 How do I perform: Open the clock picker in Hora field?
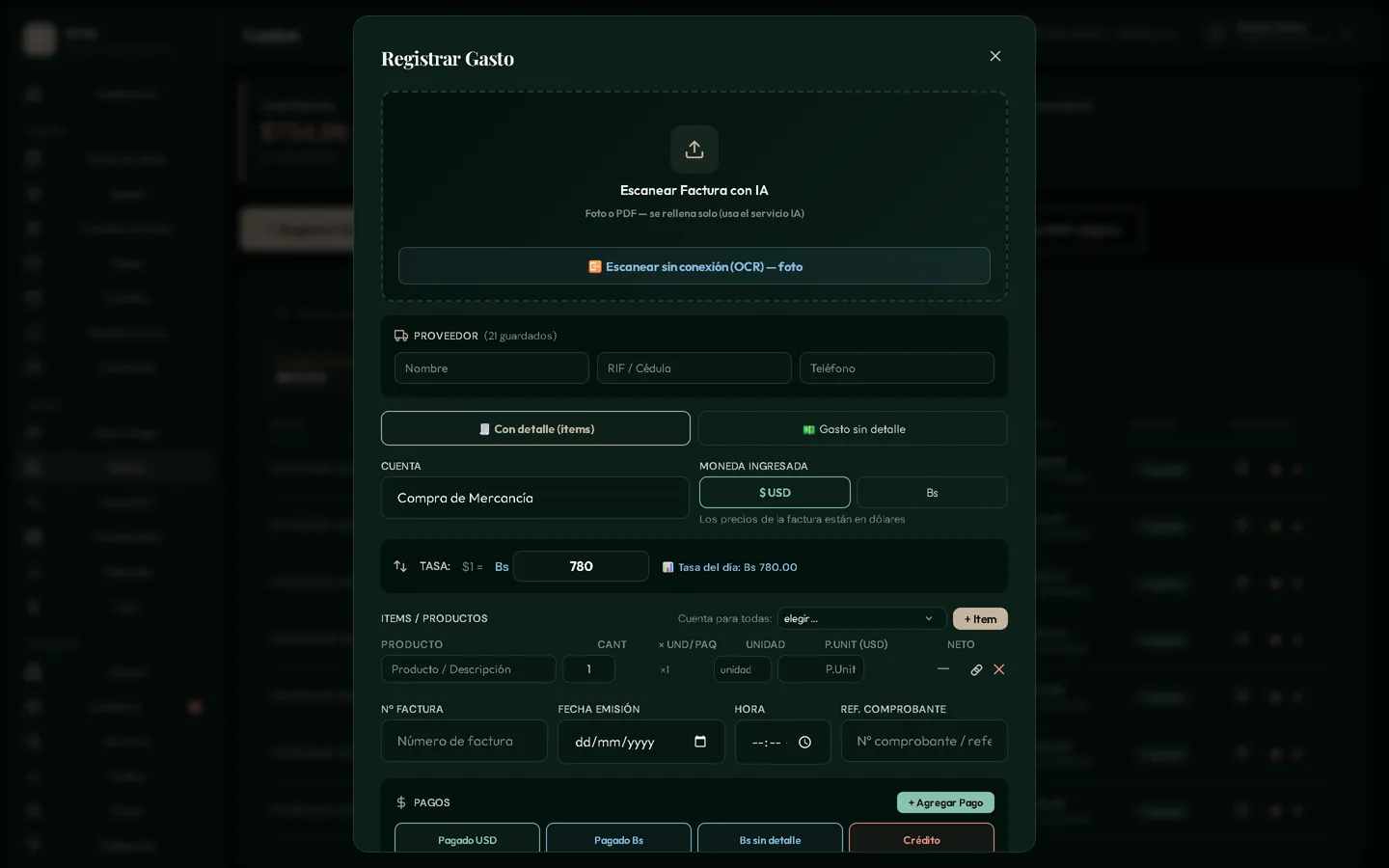[804, 742]
